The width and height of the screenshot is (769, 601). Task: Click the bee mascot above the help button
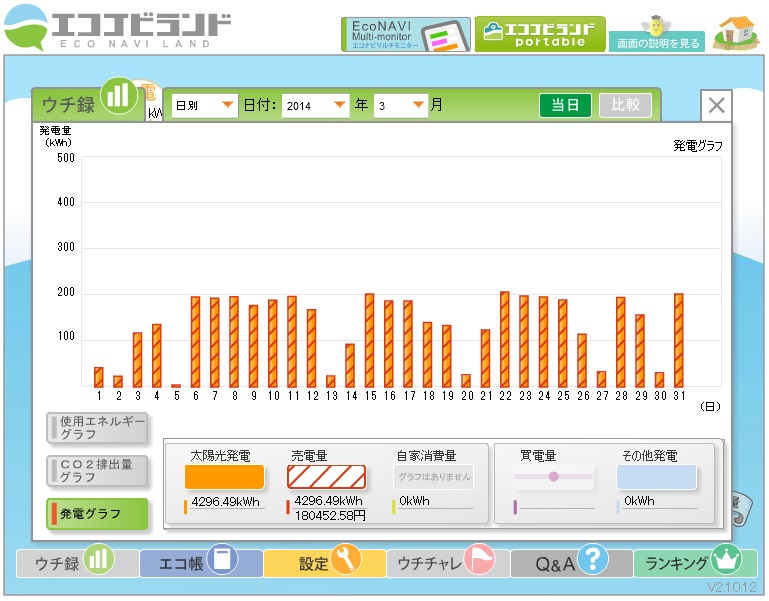coord(656,25)
